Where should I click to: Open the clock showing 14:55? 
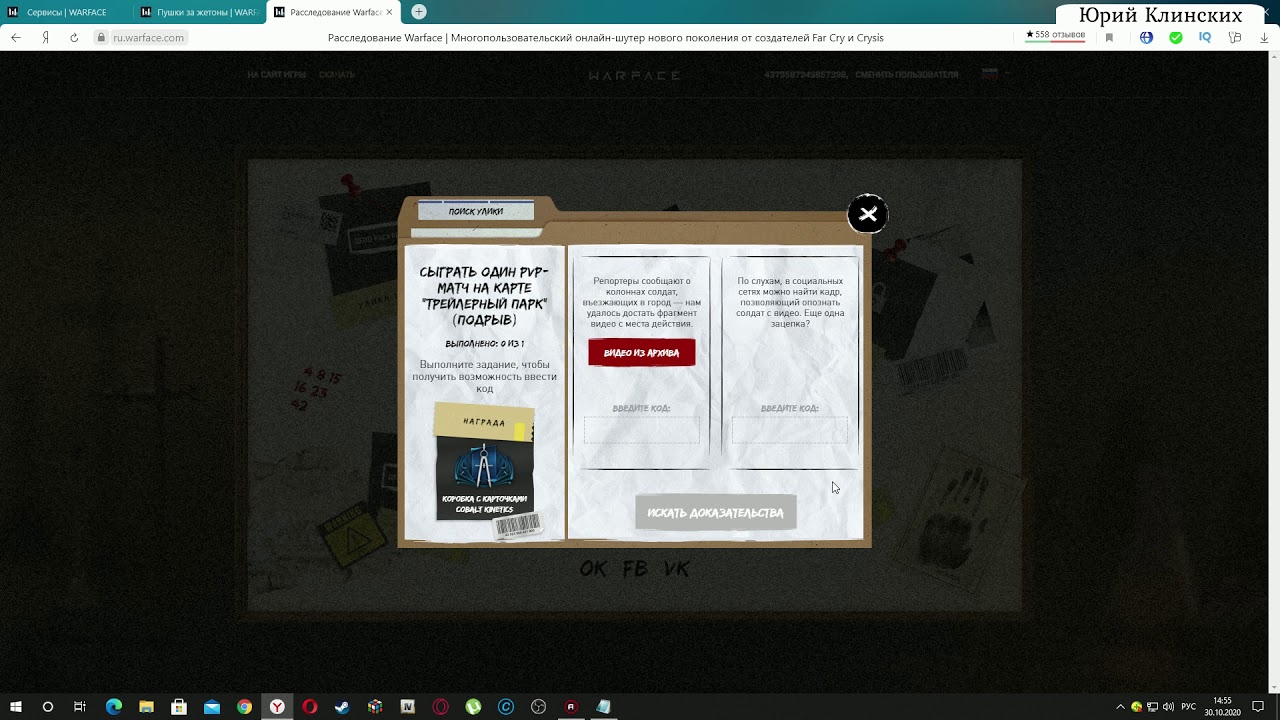pos(1222,707)
